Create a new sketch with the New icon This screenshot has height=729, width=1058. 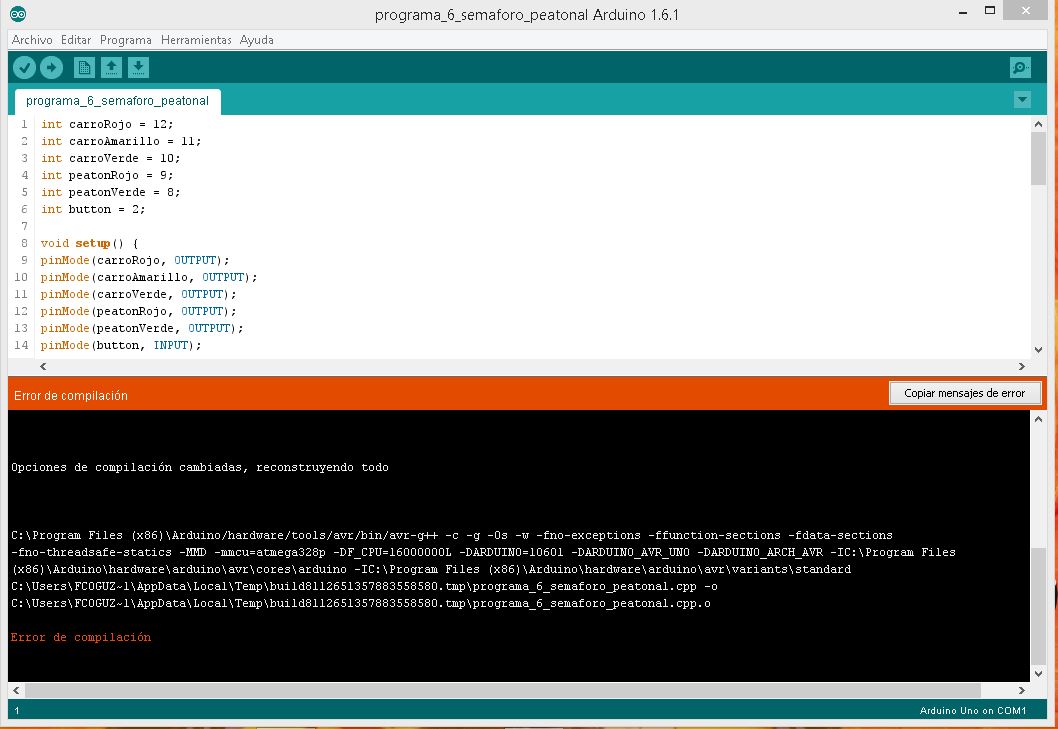pos(83,67)
